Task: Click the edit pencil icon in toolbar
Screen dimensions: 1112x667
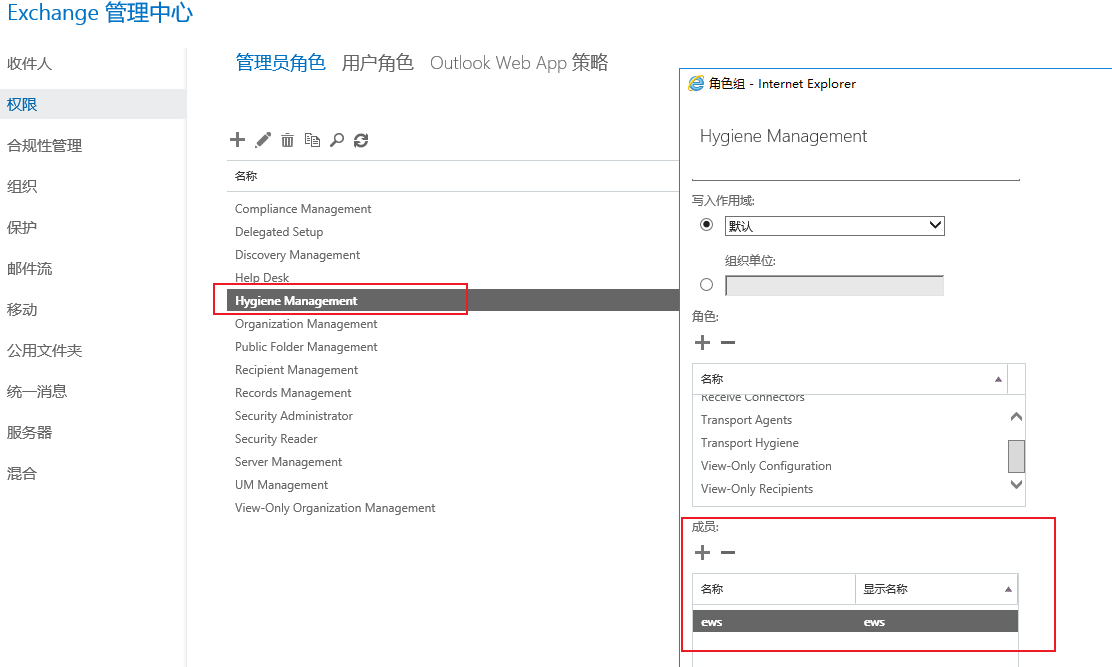Action: click(263, 140)
